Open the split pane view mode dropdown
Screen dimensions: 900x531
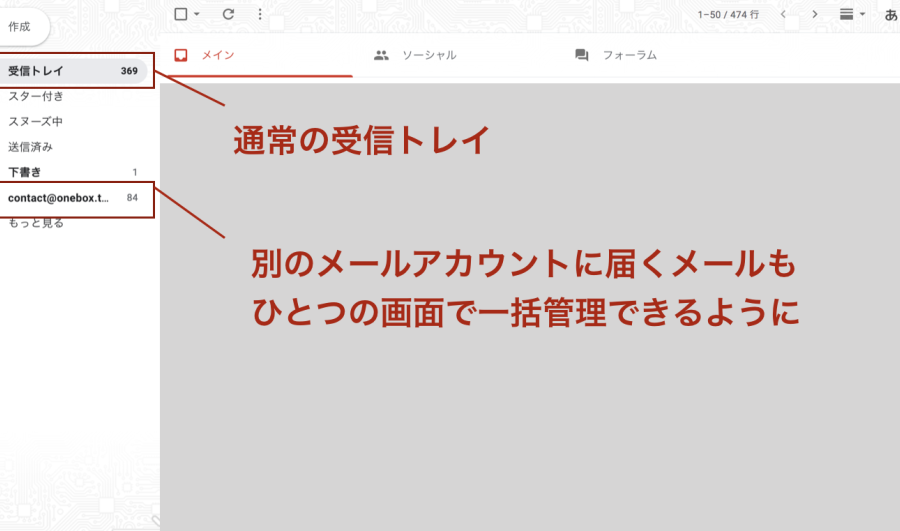pyautogui.click(x=852, y=14)
